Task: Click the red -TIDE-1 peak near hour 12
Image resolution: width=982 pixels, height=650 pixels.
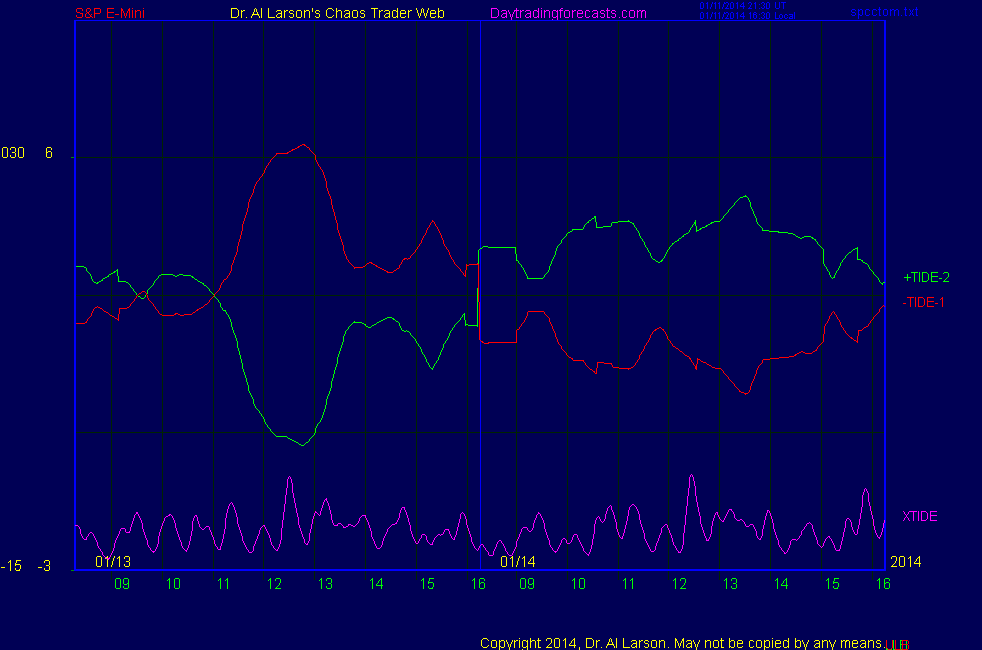Action: [303, 145]
